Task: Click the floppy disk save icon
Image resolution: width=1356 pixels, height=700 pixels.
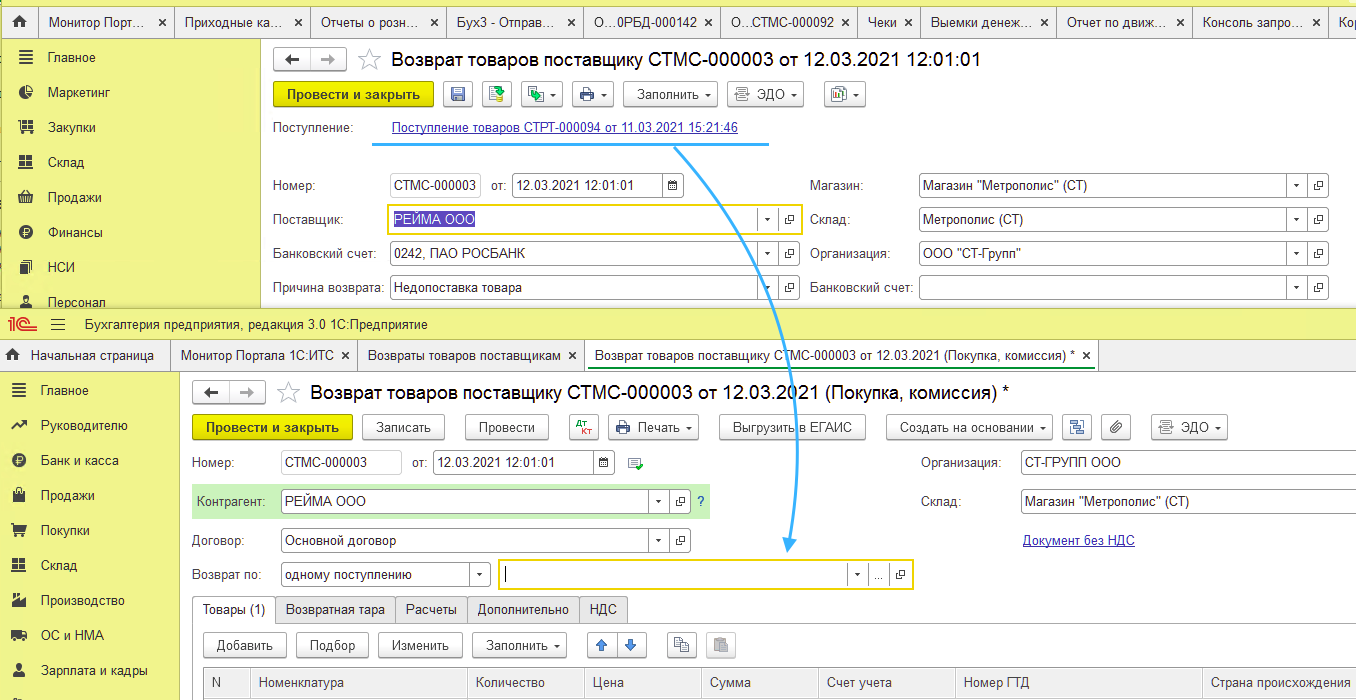Action: coord(458,94)
